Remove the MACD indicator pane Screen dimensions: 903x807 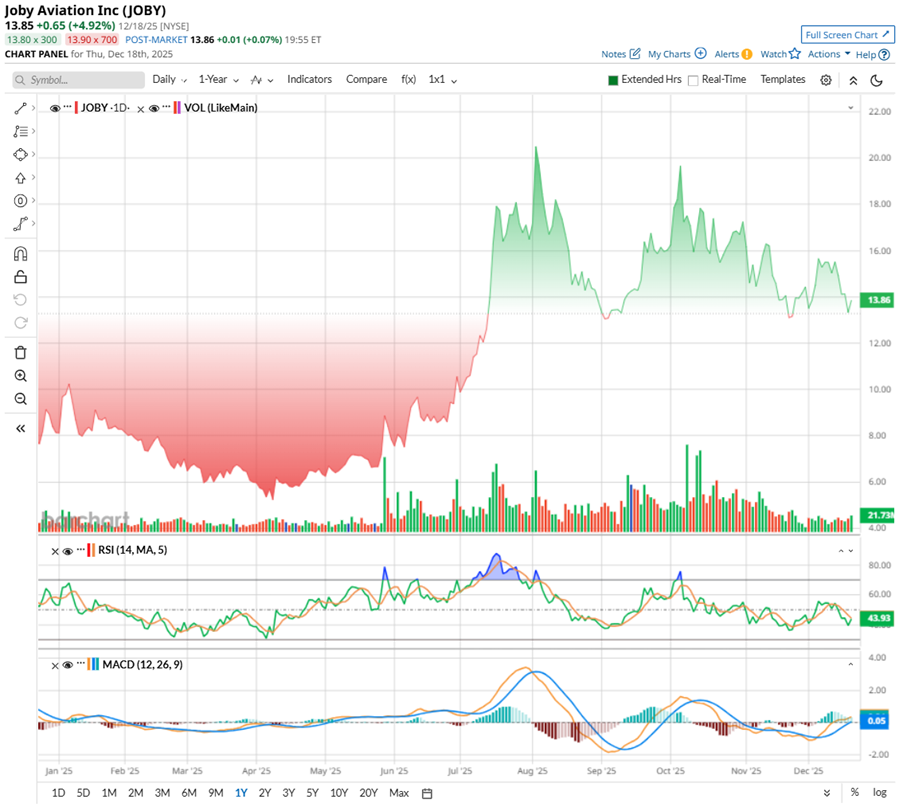(55, 665)
